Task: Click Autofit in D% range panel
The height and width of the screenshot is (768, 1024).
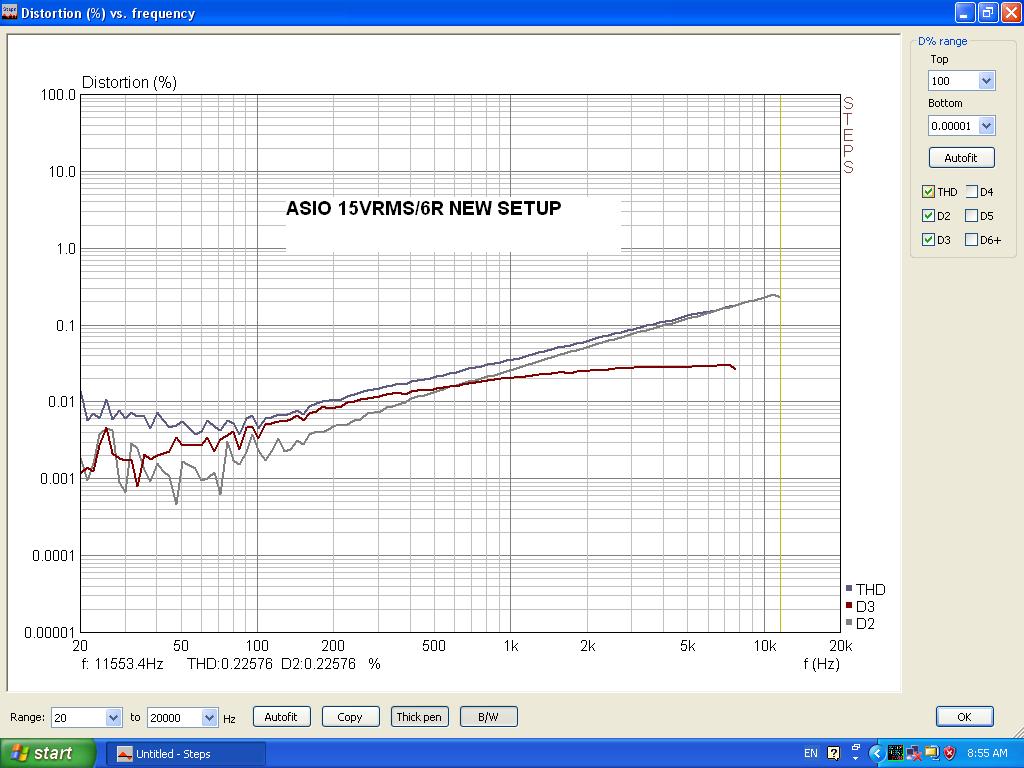Action: coord(961,157)
